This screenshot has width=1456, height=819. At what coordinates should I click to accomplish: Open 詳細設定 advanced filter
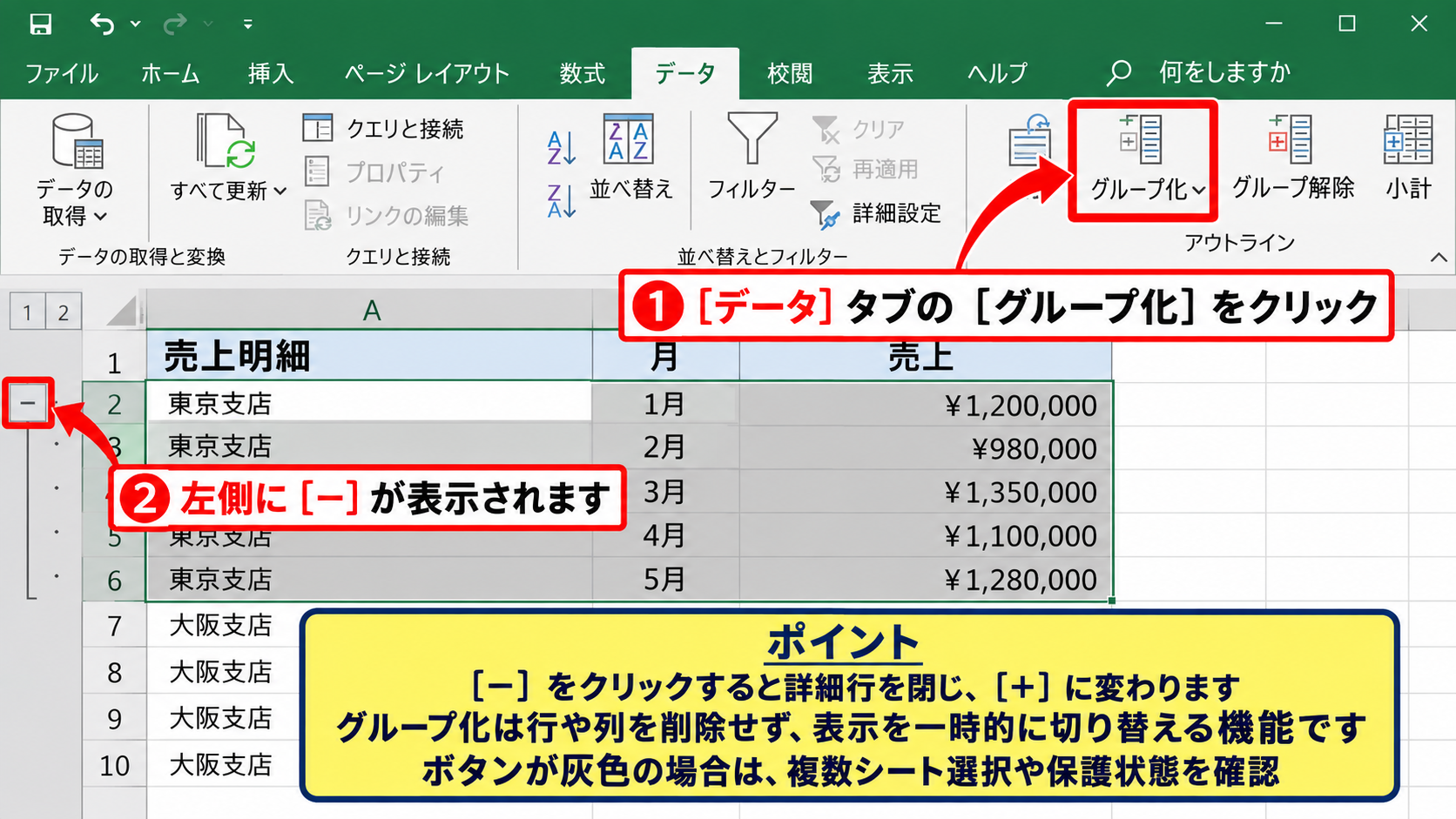(876, 213)
